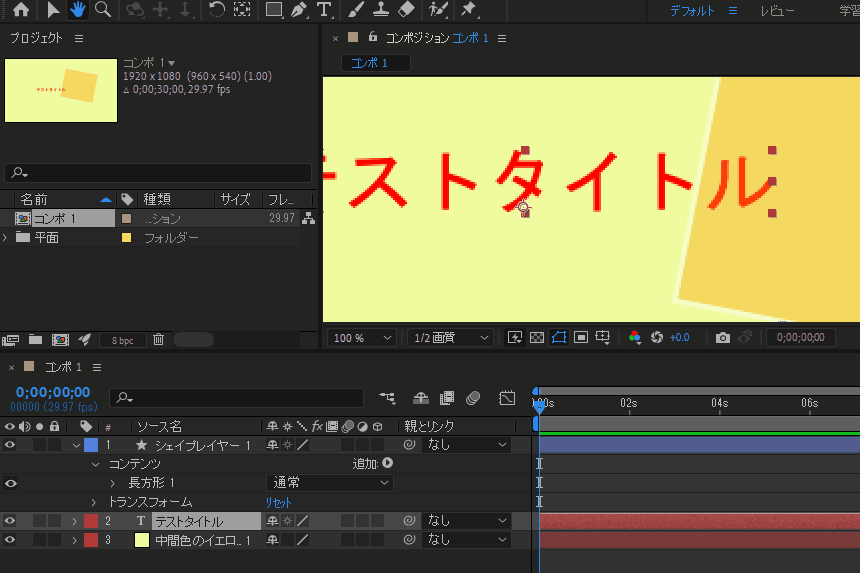Image resolution: width=860 pixels, height=573 pixels.
Task: Open the Graph Editor in timeline
Action: 507,398
